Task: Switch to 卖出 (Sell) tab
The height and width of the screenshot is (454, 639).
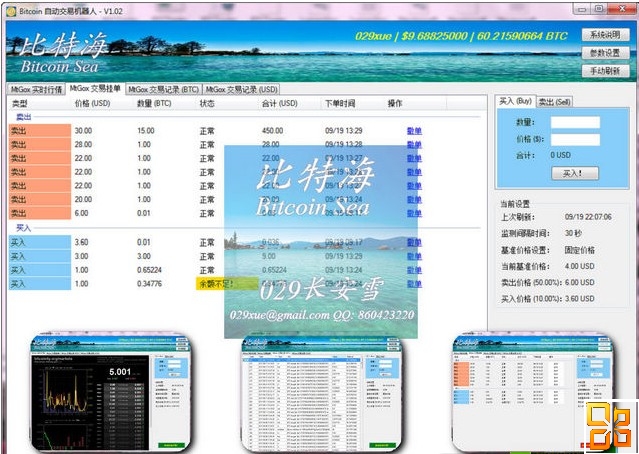Action: tap(555, 102)
